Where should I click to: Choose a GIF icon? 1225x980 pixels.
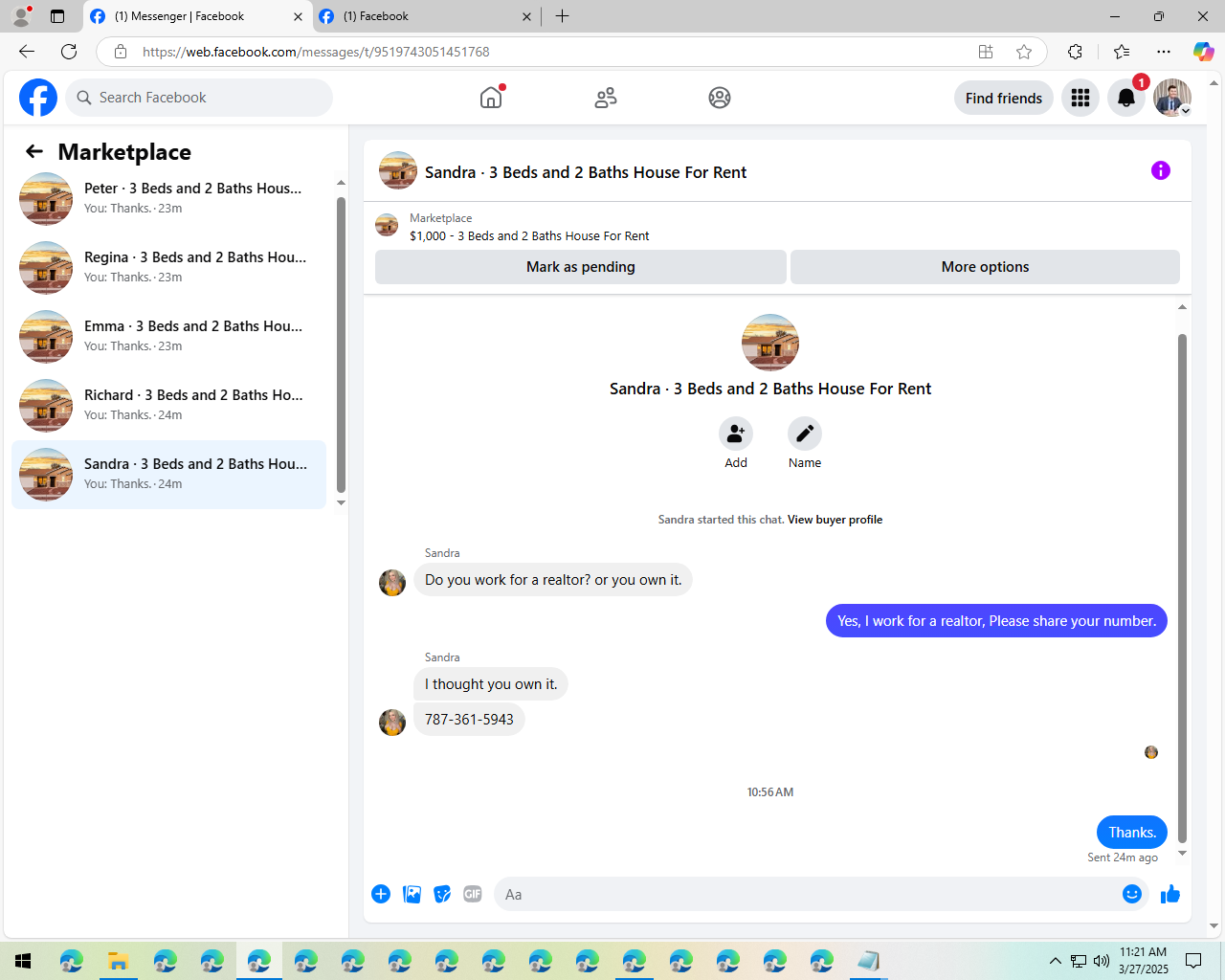[473, 894]
